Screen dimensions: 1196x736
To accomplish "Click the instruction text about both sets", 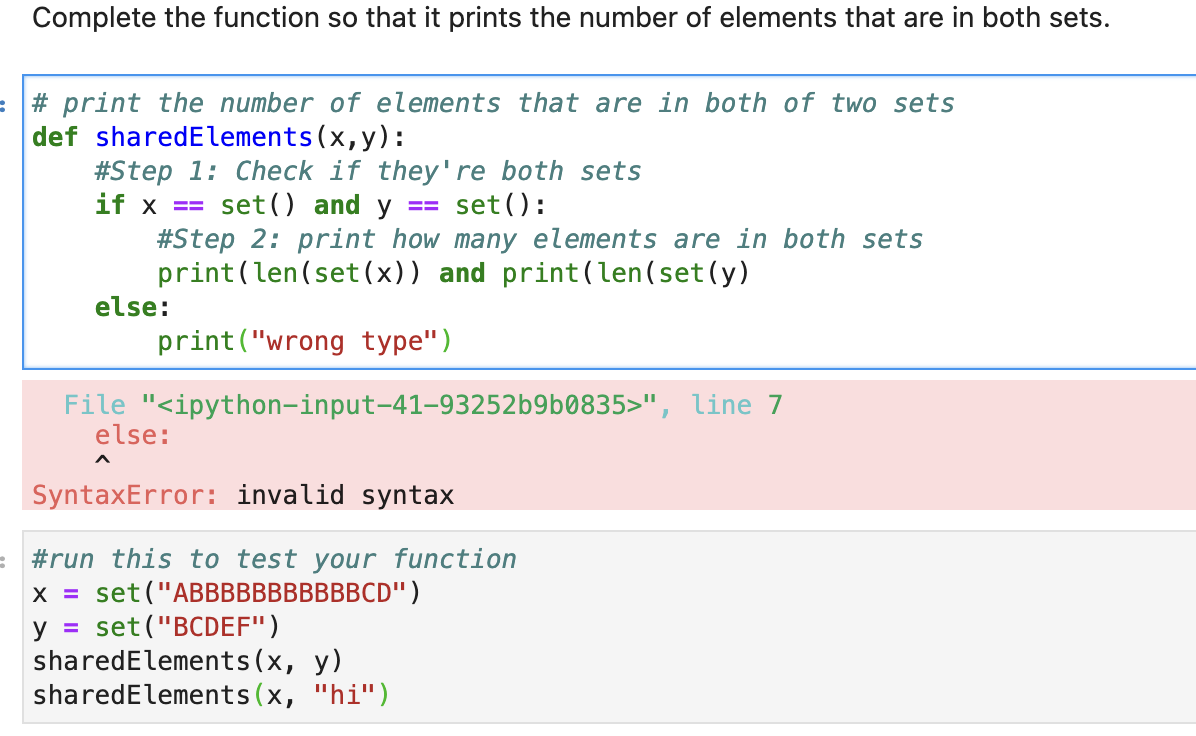I will coord(571,18).
